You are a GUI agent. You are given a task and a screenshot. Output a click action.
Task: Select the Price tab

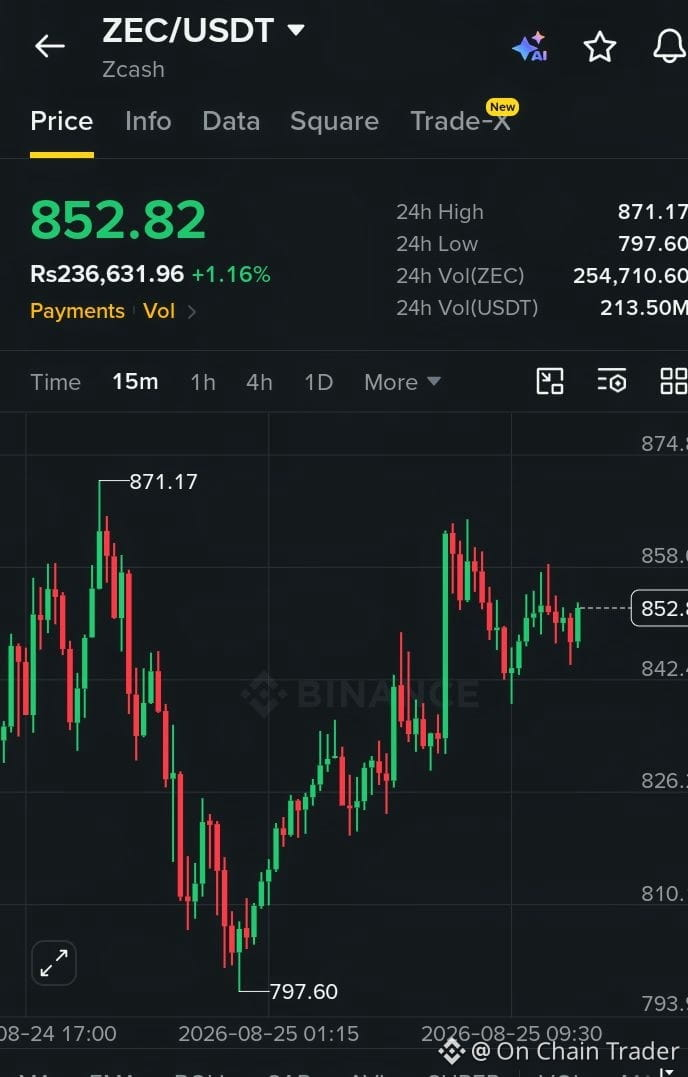click(62, 122)
